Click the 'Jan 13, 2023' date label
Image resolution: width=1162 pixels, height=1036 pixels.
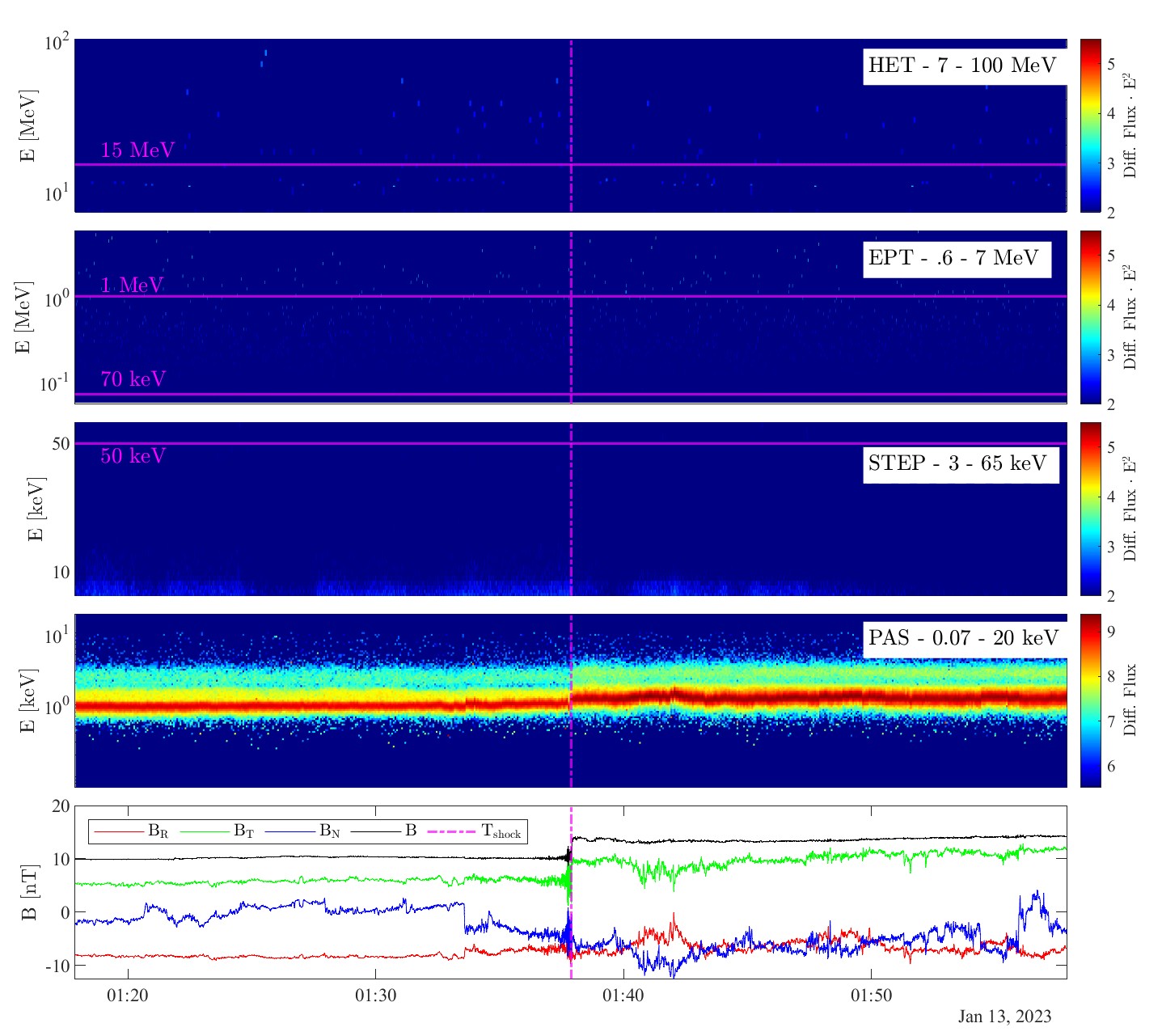click(x=1004, y=1017)
